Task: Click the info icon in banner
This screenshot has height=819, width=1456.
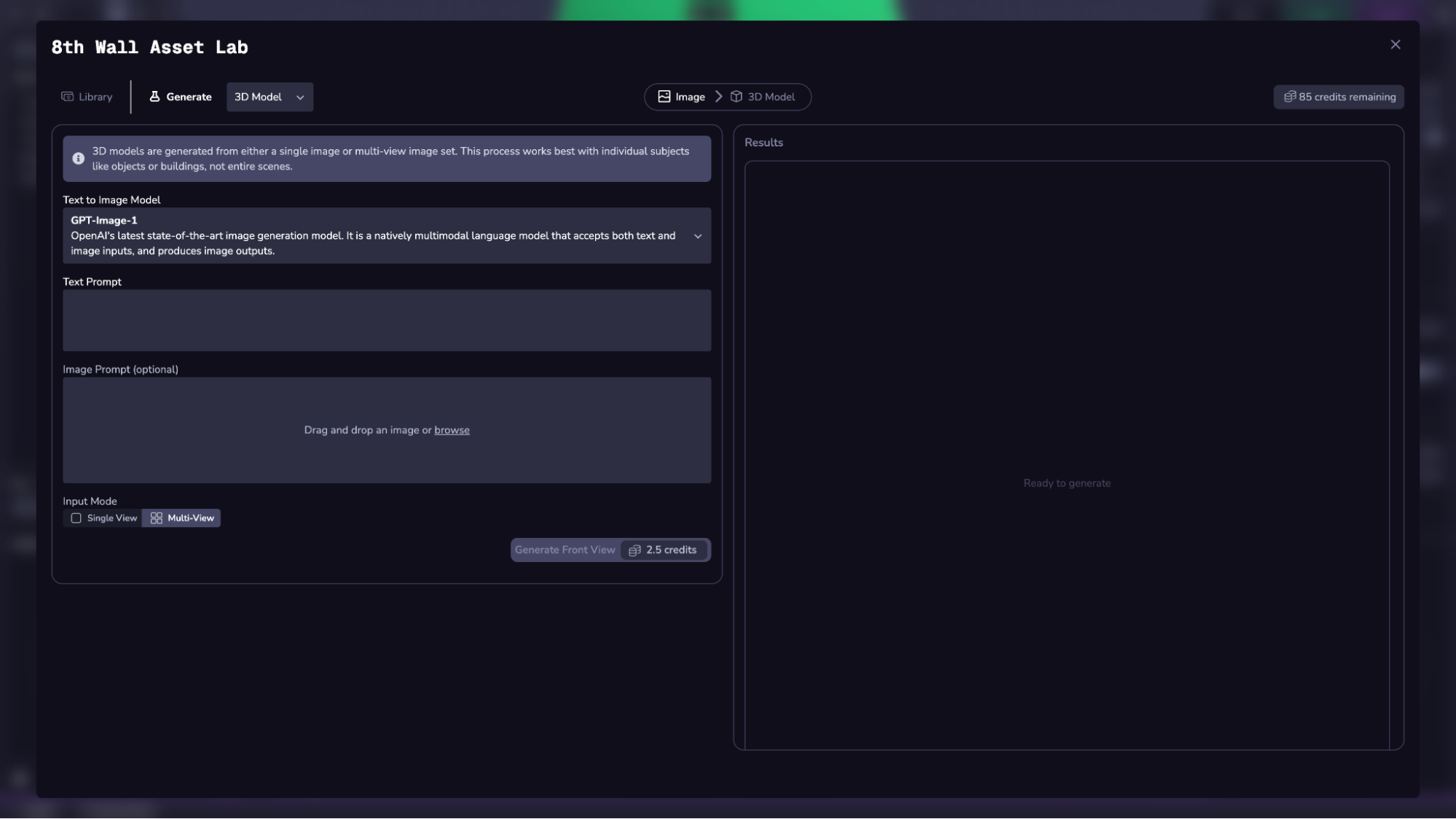Action: (79, 159)
